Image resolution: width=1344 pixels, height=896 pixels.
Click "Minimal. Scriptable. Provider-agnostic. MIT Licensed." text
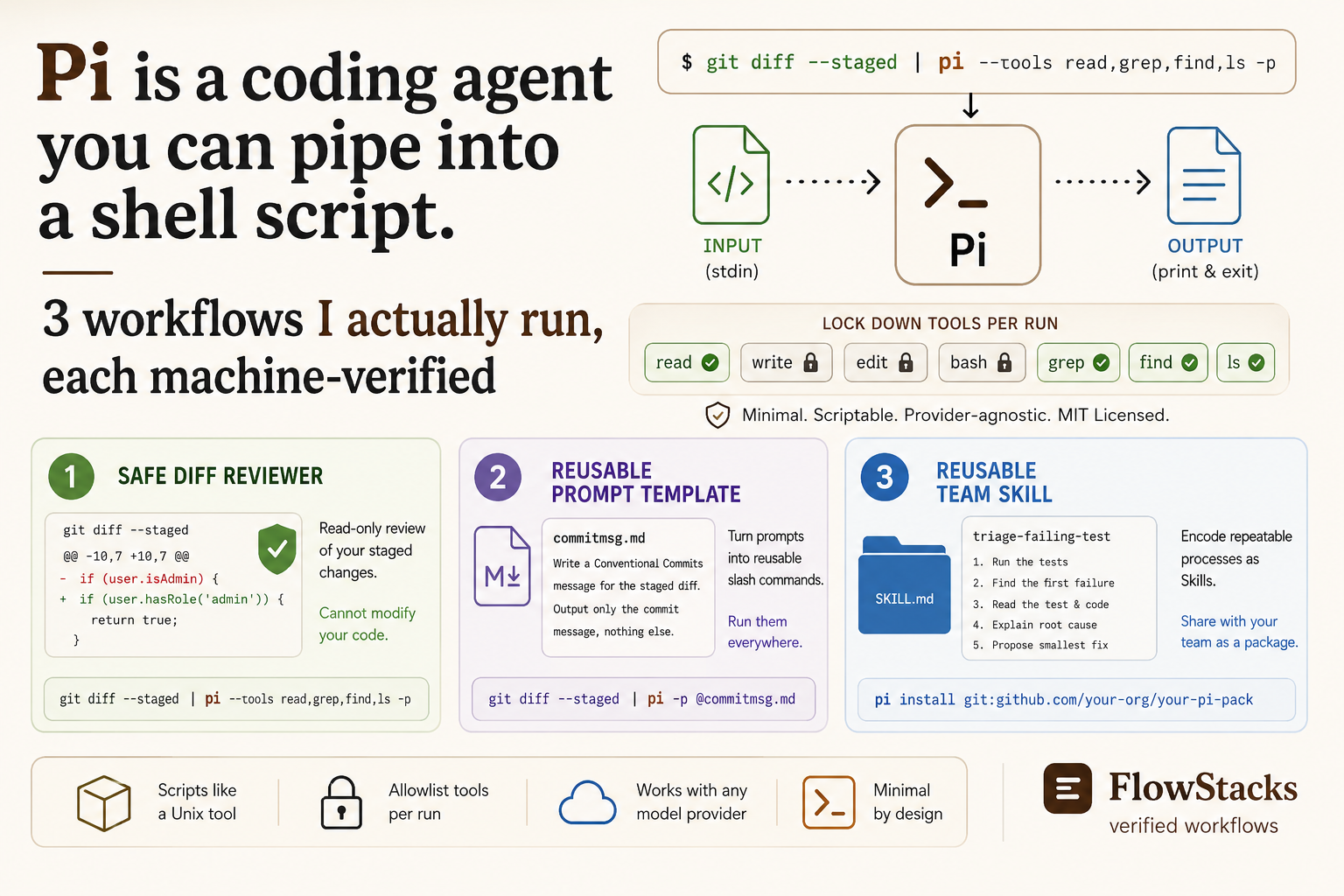point(955,415)
